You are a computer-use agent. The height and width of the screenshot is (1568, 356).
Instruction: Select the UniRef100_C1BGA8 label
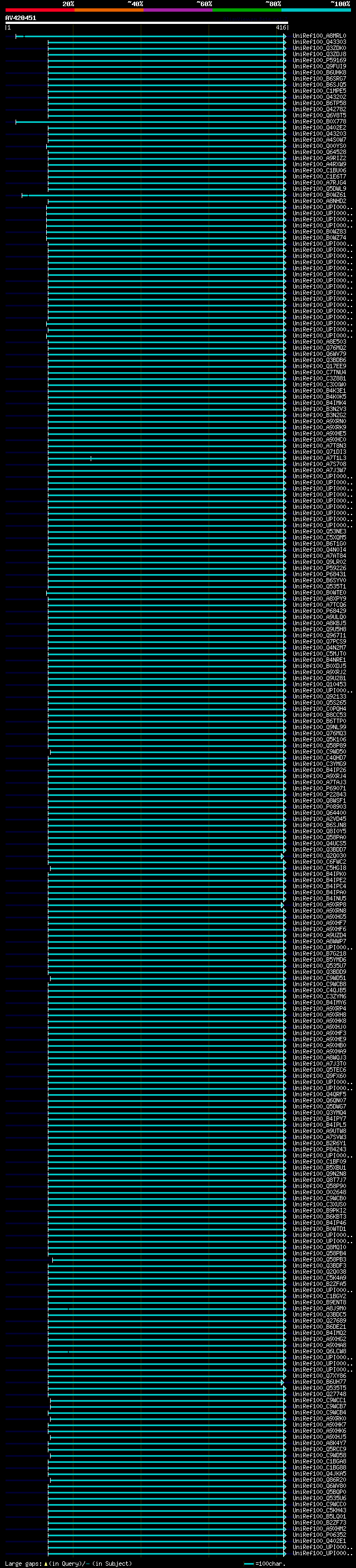tap(319, 1461)
